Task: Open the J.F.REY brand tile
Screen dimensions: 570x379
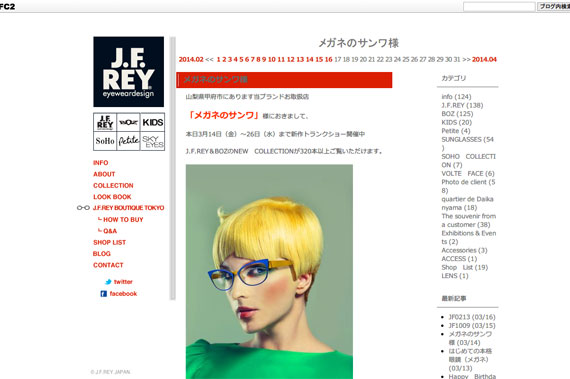Action: (x=105, y=122)
